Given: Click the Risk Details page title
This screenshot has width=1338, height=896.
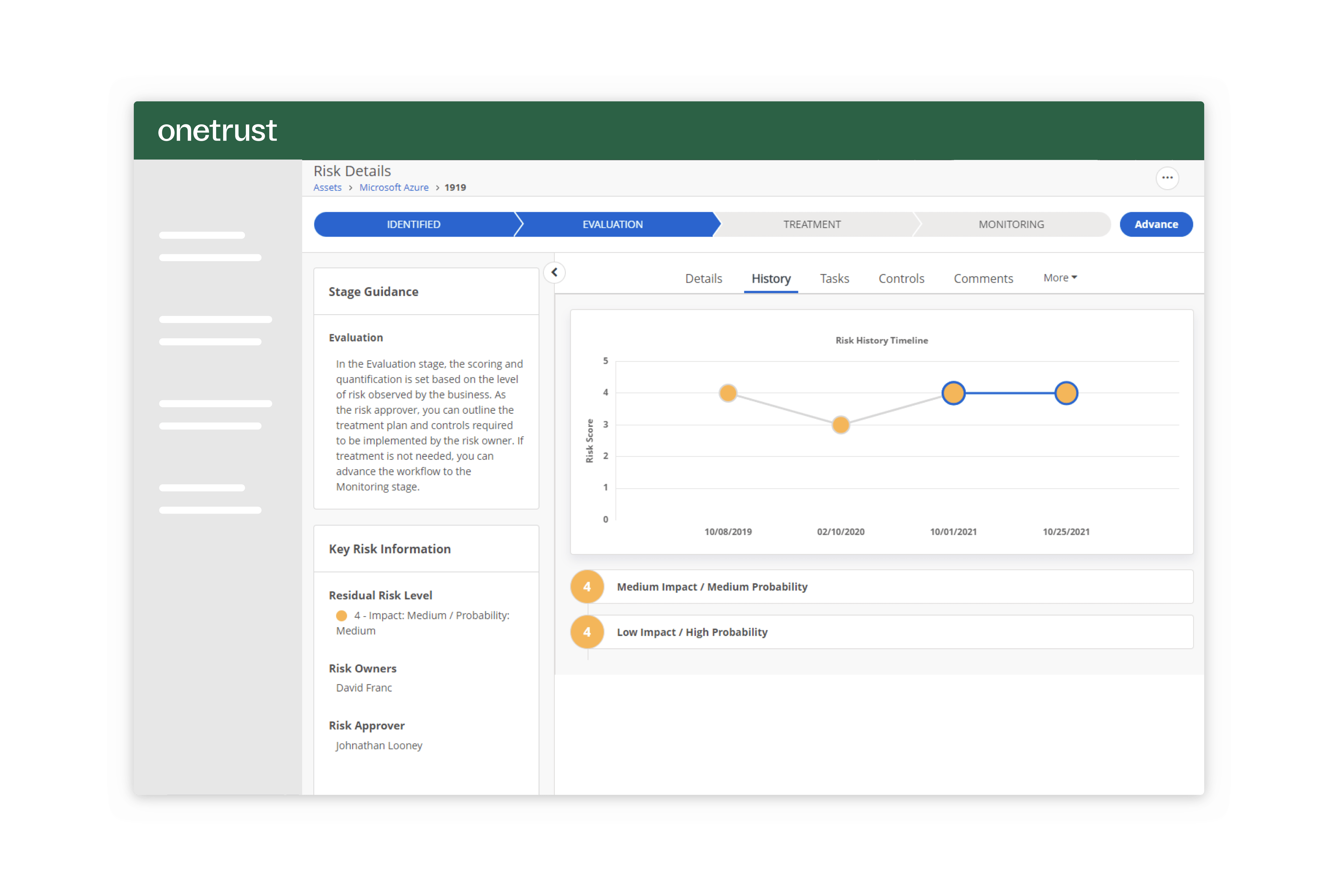Looking at the screenshot, I should click(x=351, y=171).
